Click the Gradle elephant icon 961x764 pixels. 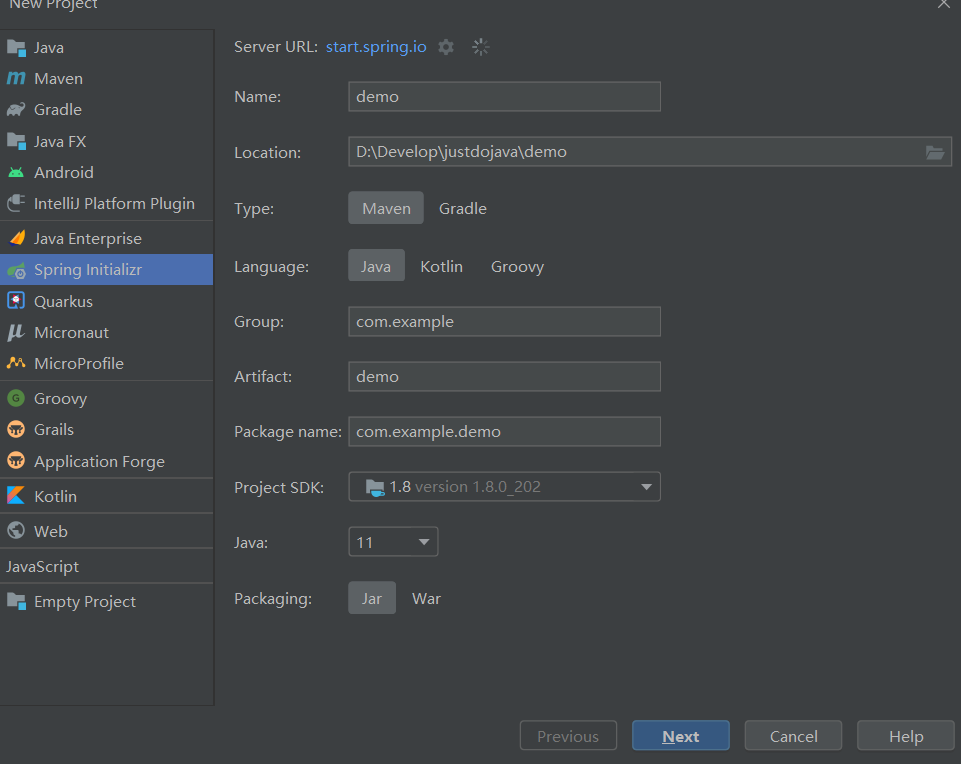click(16, 110)
